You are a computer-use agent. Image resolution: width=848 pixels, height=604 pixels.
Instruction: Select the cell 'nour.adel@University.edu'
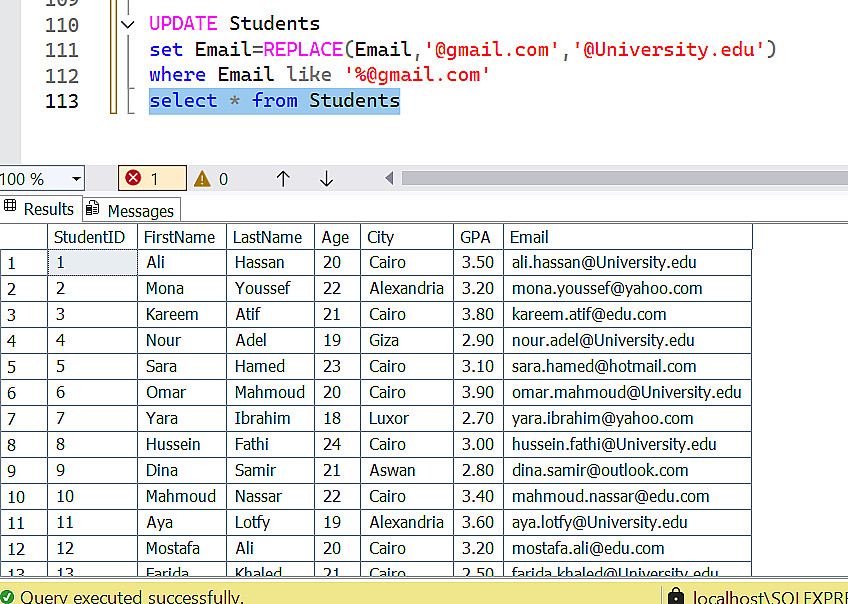tap(627, 340)
